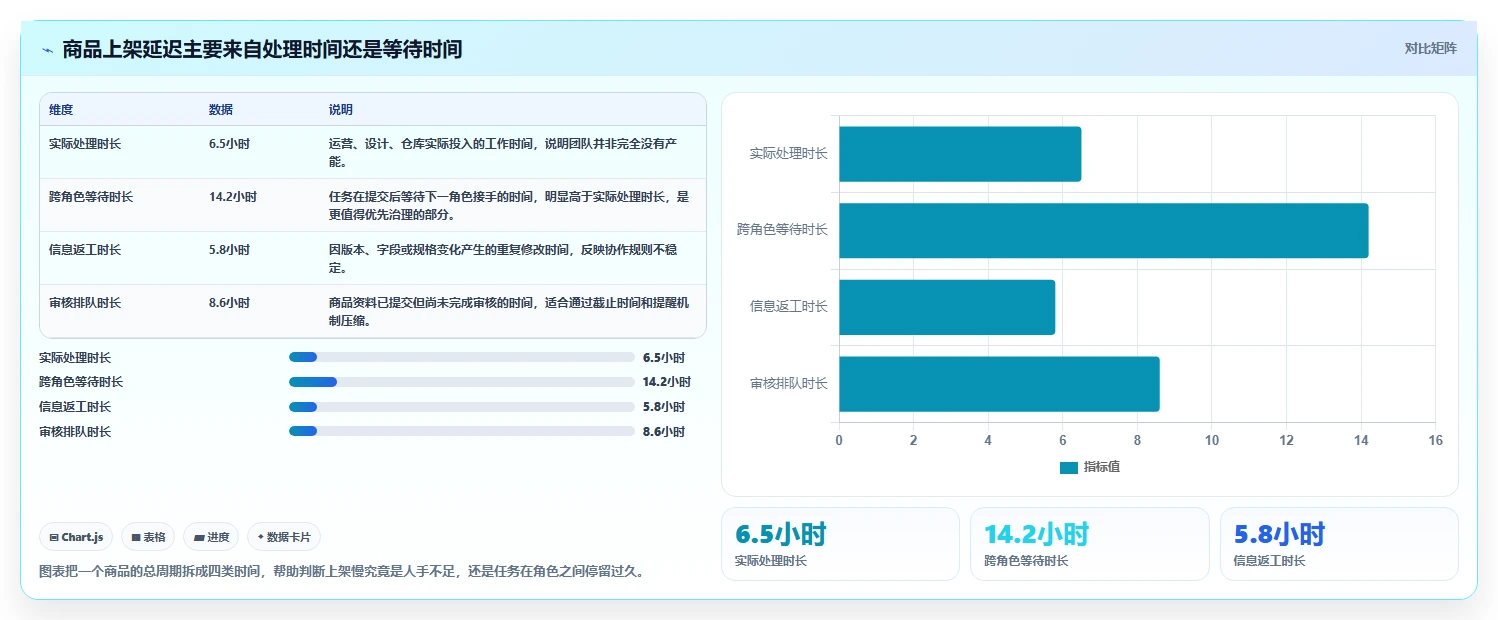
Task: Click the 信息返工时长 chart bar
Action: click(x=947, y=307)
